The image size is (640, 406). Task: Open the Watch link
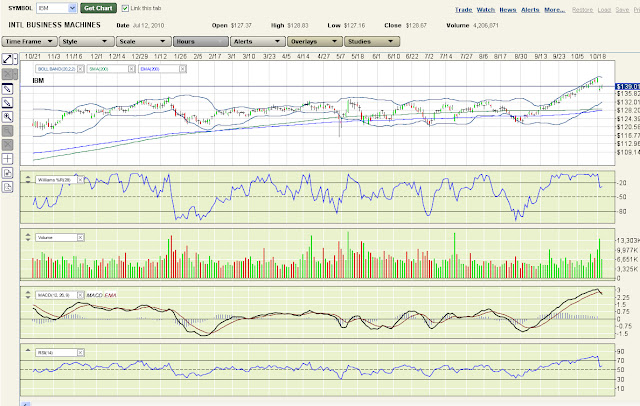486,10
